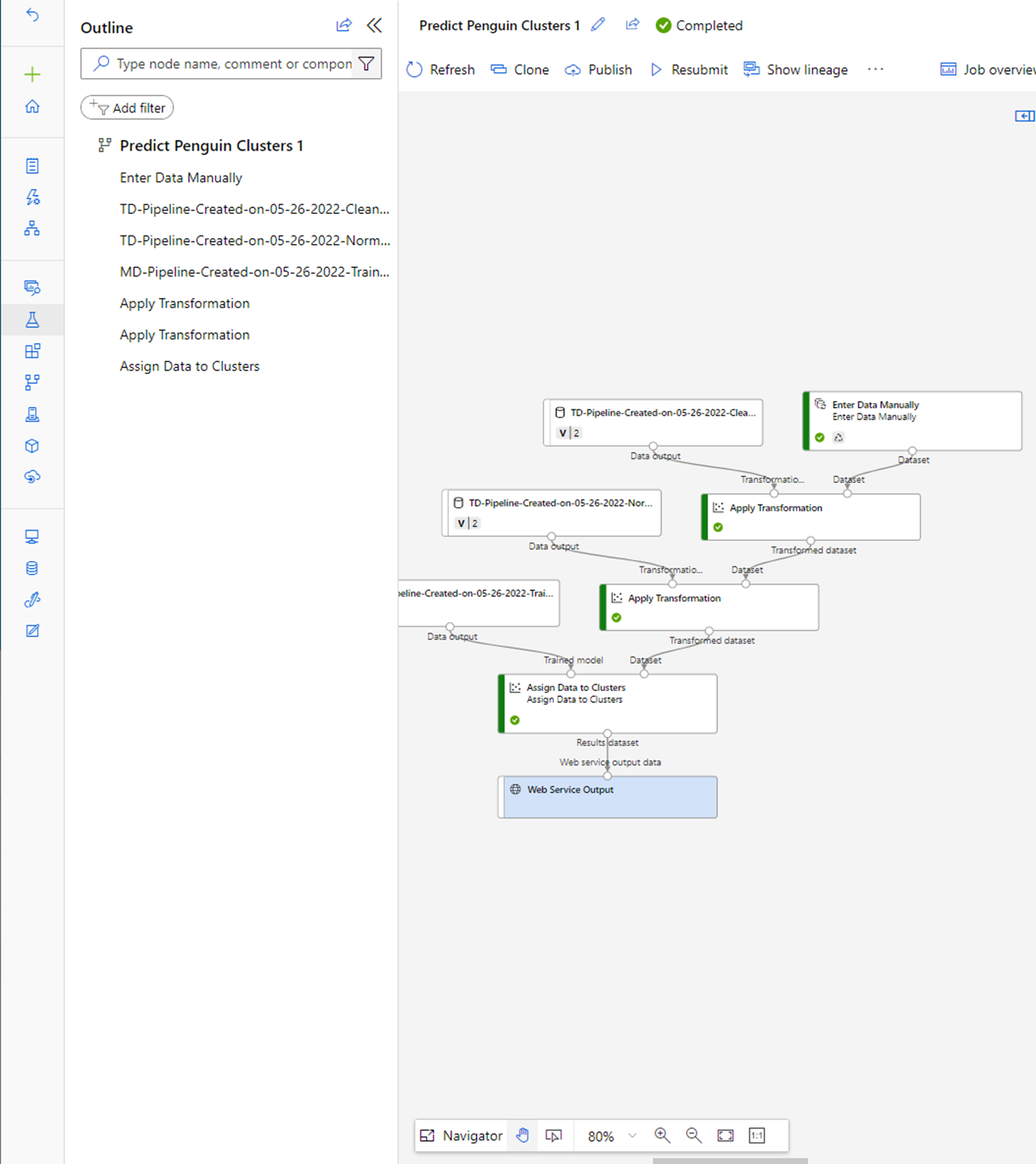
Task: Click the pencil edit name icon
Action: pos(598,25)
